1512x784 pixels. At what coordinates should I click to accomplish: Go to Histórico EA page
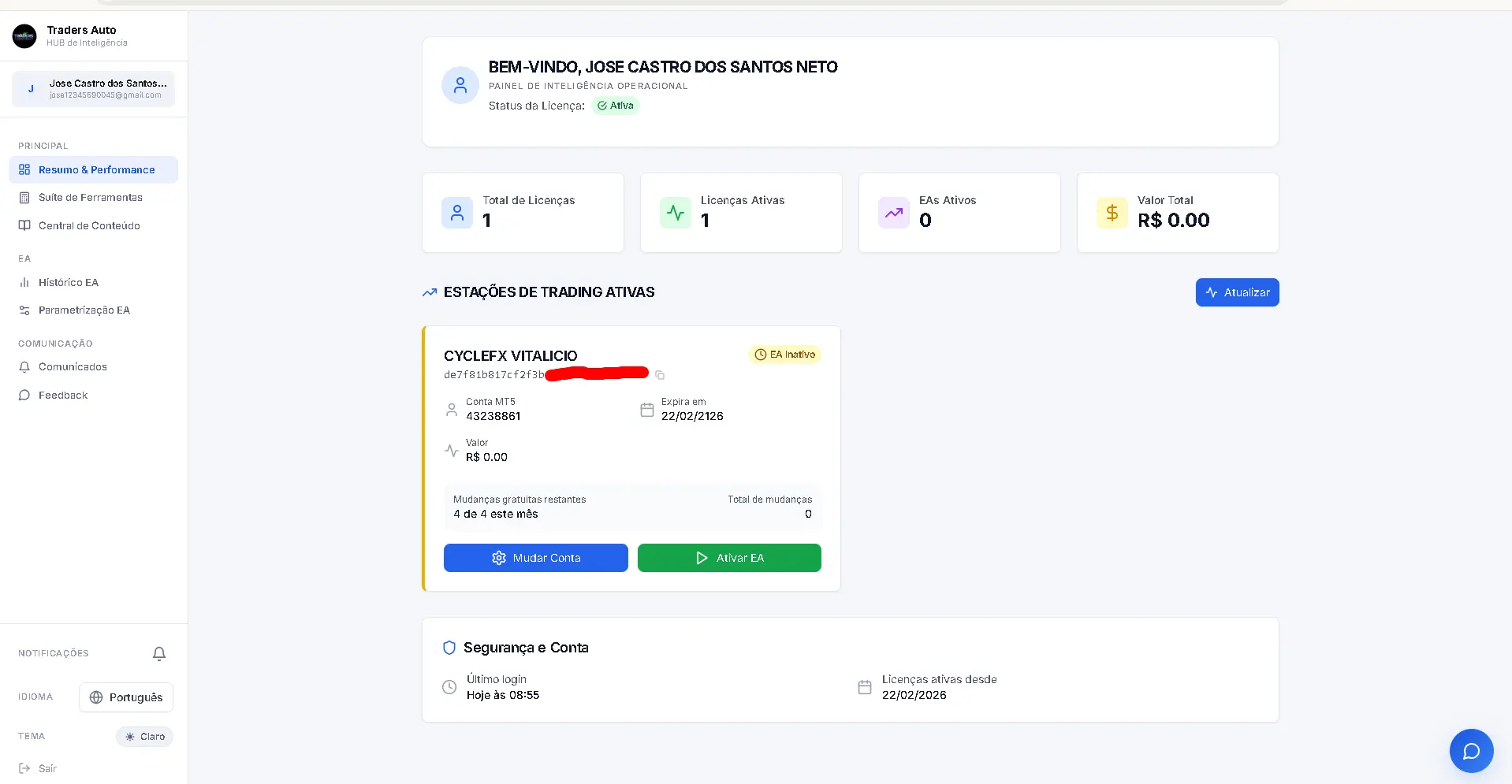(69, 282)
